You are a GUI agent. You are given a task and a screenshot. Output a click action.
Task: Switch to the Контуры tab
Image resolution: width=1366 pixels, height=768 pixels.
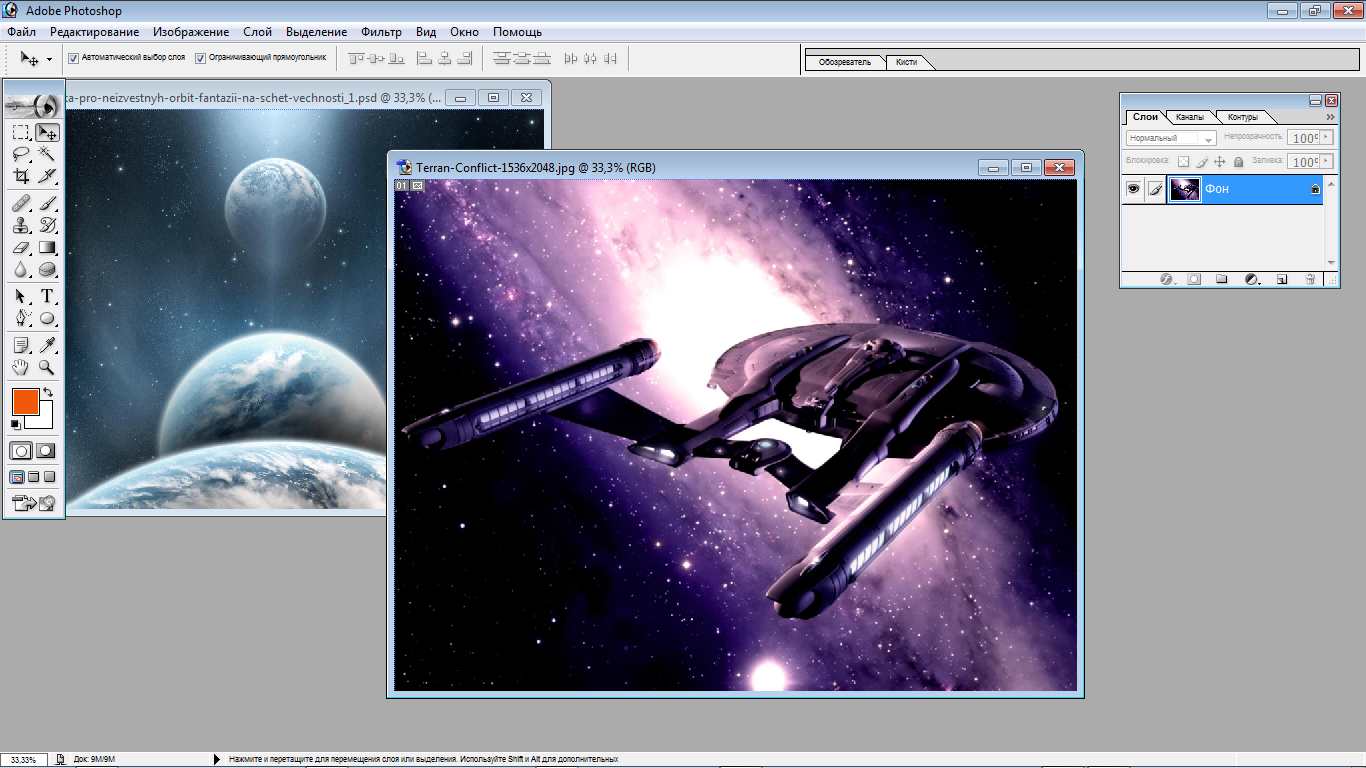1243,117
